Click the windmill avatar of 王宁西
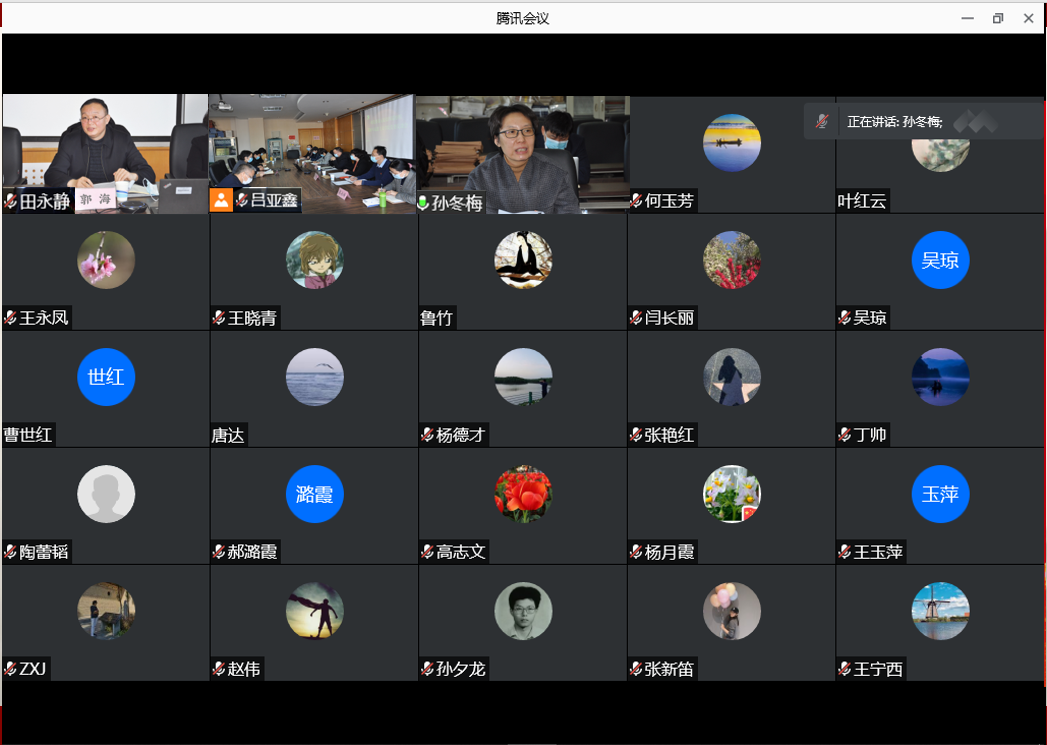Image resolution: width=1047 pixels, height=745 pixels. pyautogui.click(x=940, y=610)
